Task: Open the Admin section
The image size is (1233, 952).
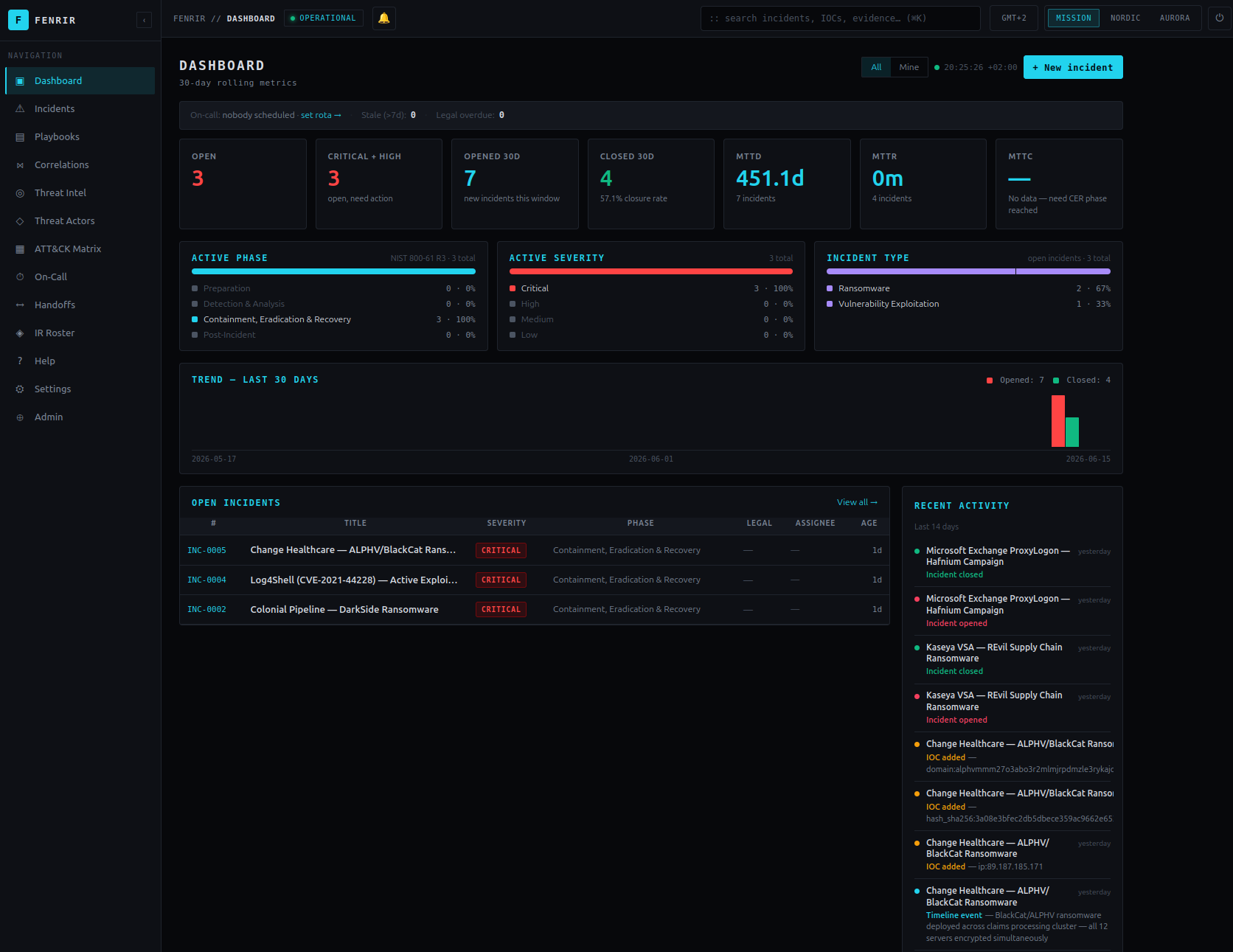Action: click(x=80, y=417)
